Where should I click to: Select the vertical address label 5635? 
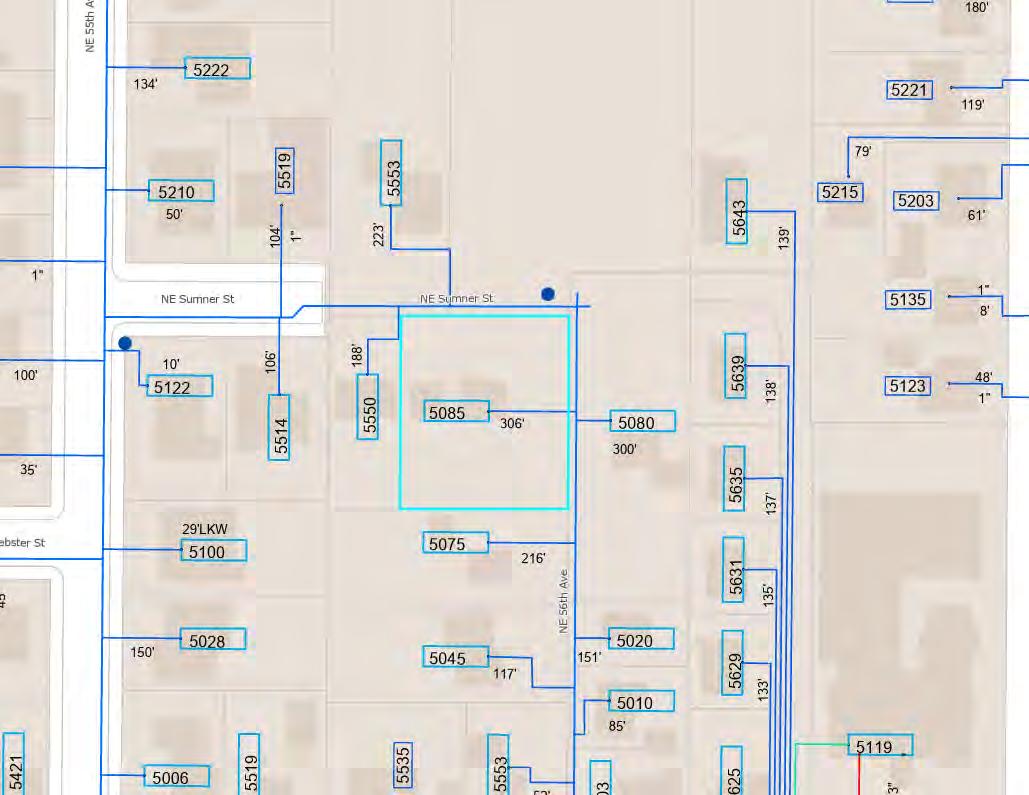(x=734, y=479)
